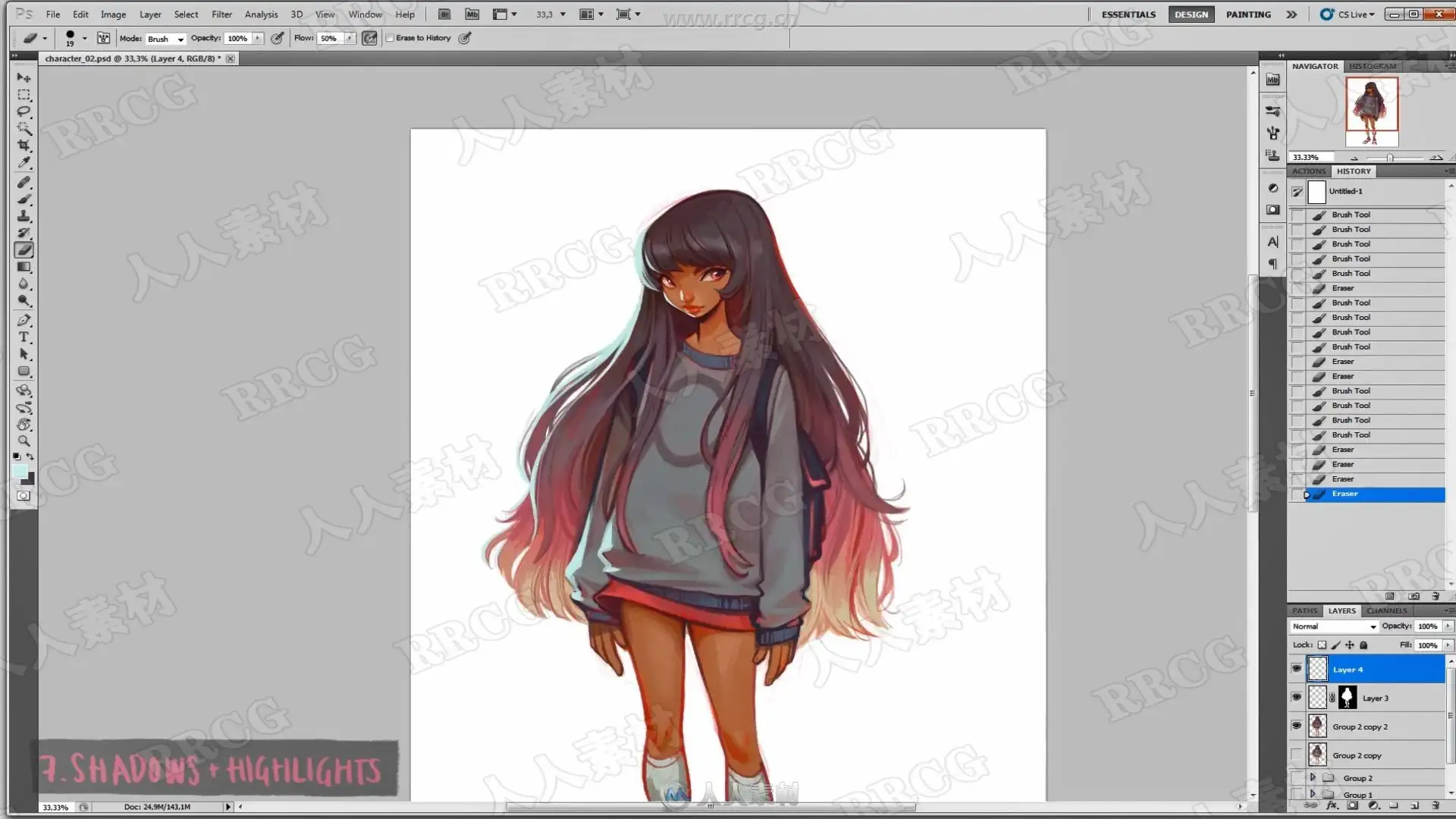Enable Erase to History checkbox
This screenshot has height=819, width=1456.
point(391,38)
